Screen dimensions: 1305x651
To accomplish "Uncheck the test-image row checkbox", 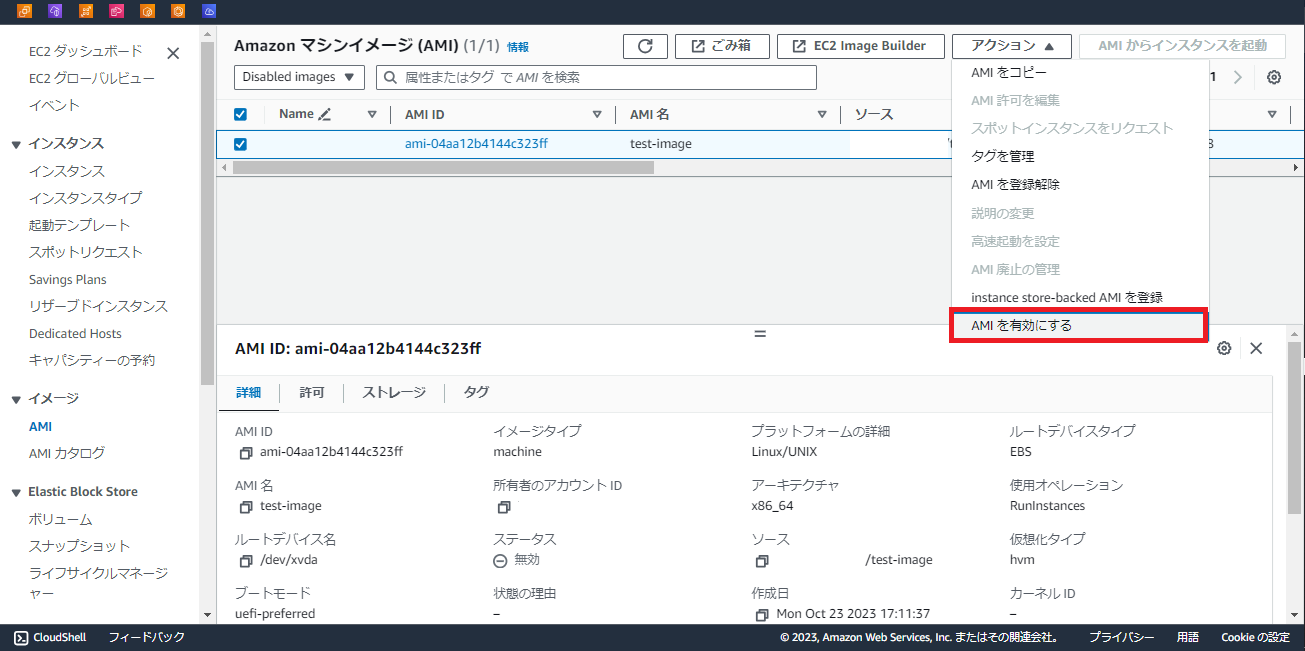I will (x=240, y=144).
